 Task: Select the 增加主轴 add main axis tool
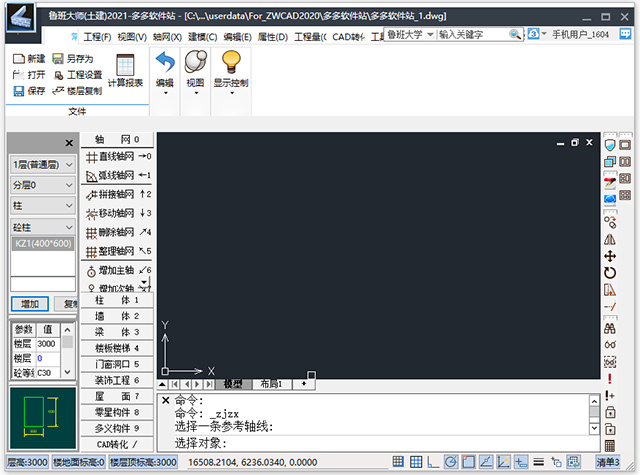(117, 270)
